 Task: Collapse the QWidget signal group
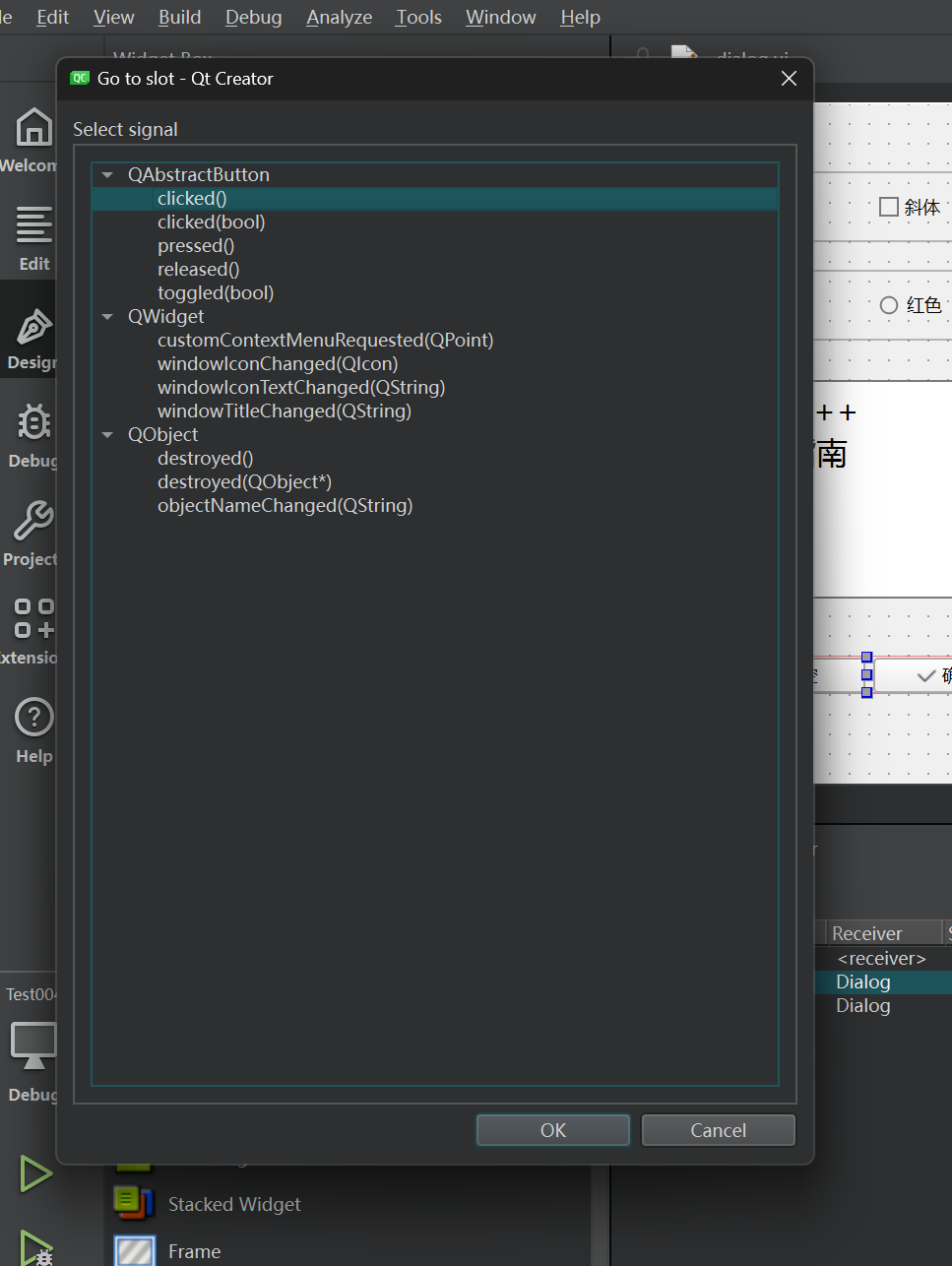(x=107, y=317)
